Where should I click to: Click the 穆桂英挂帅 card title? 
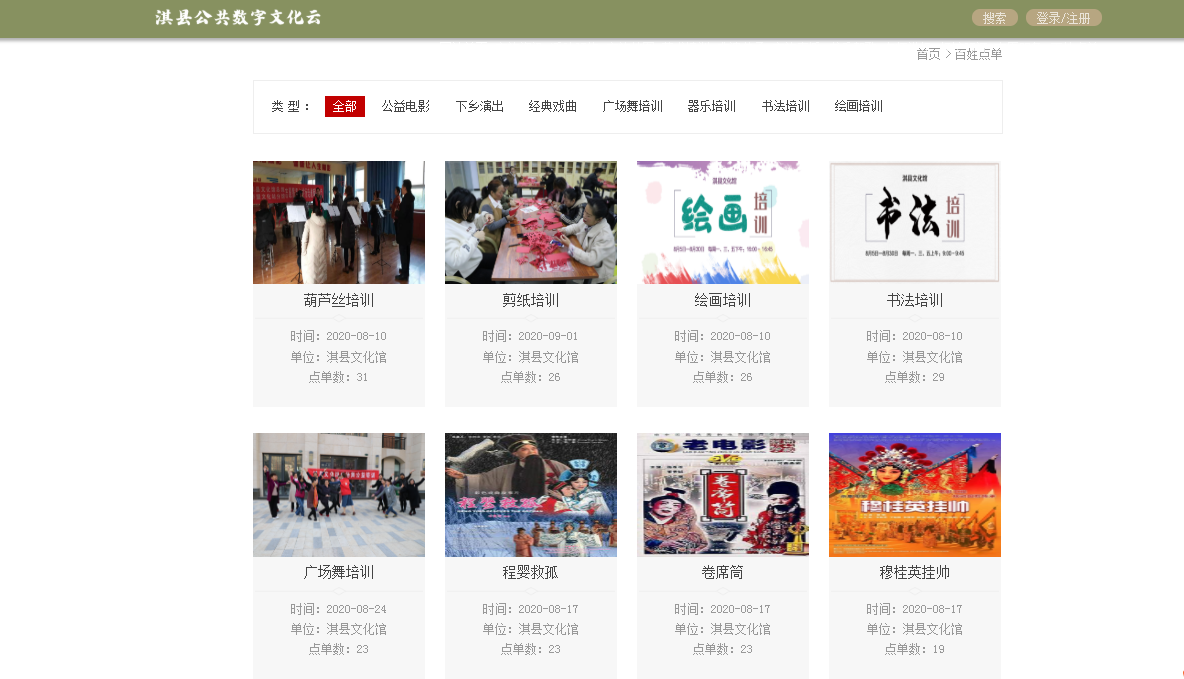(x=914, y=573)
